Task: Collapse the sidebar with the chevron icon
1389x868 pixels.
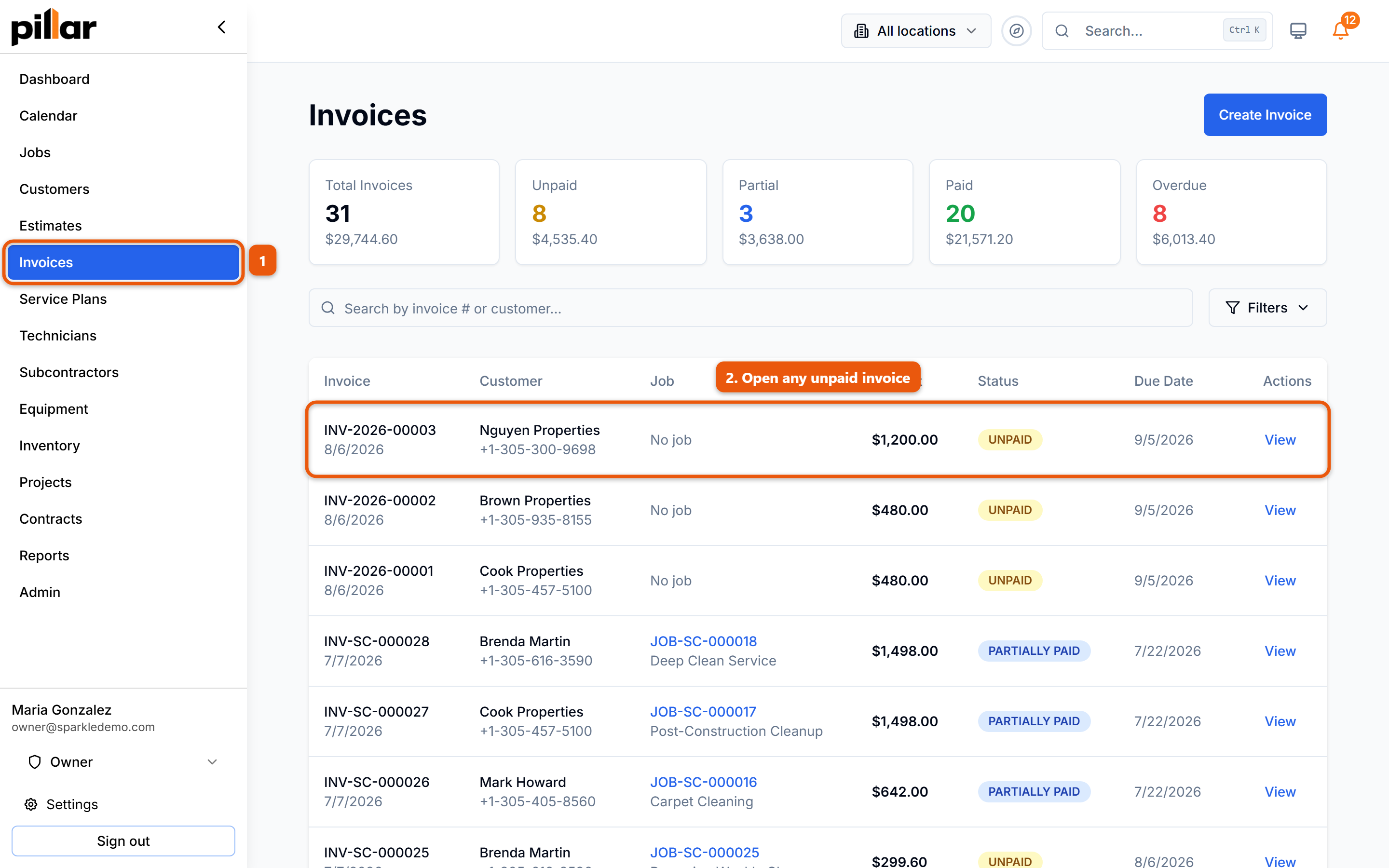Action: (221, 27)
